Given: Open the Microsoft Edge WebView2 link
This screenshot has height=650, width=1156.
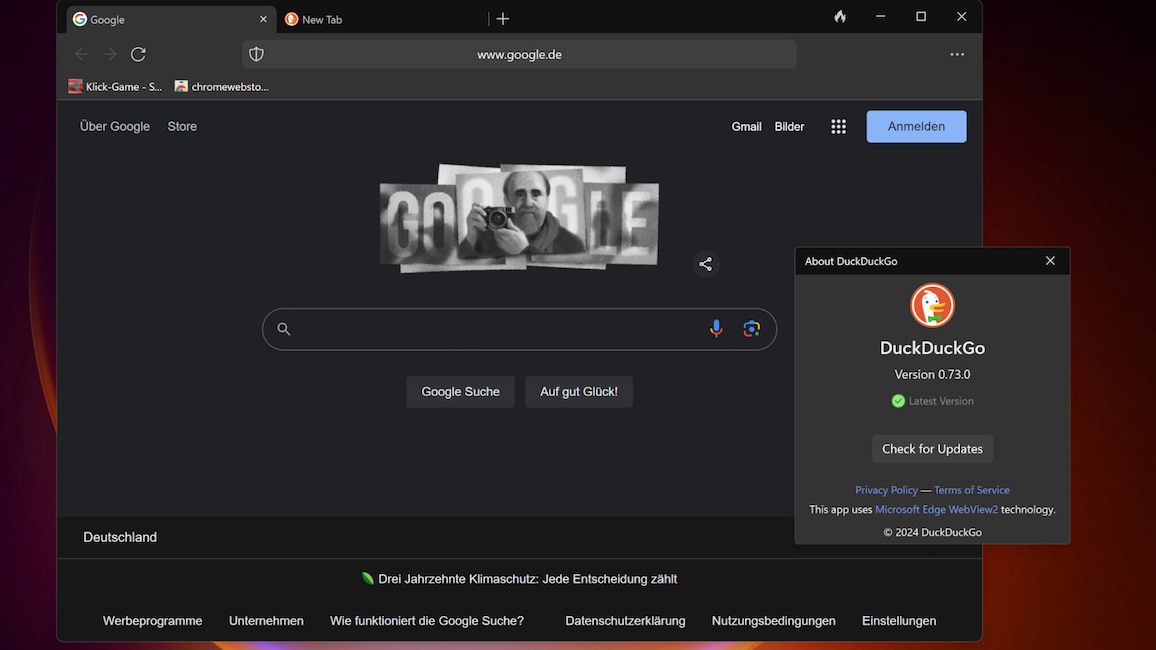Looking at the screenshot, I should click(x=936, y=509).
